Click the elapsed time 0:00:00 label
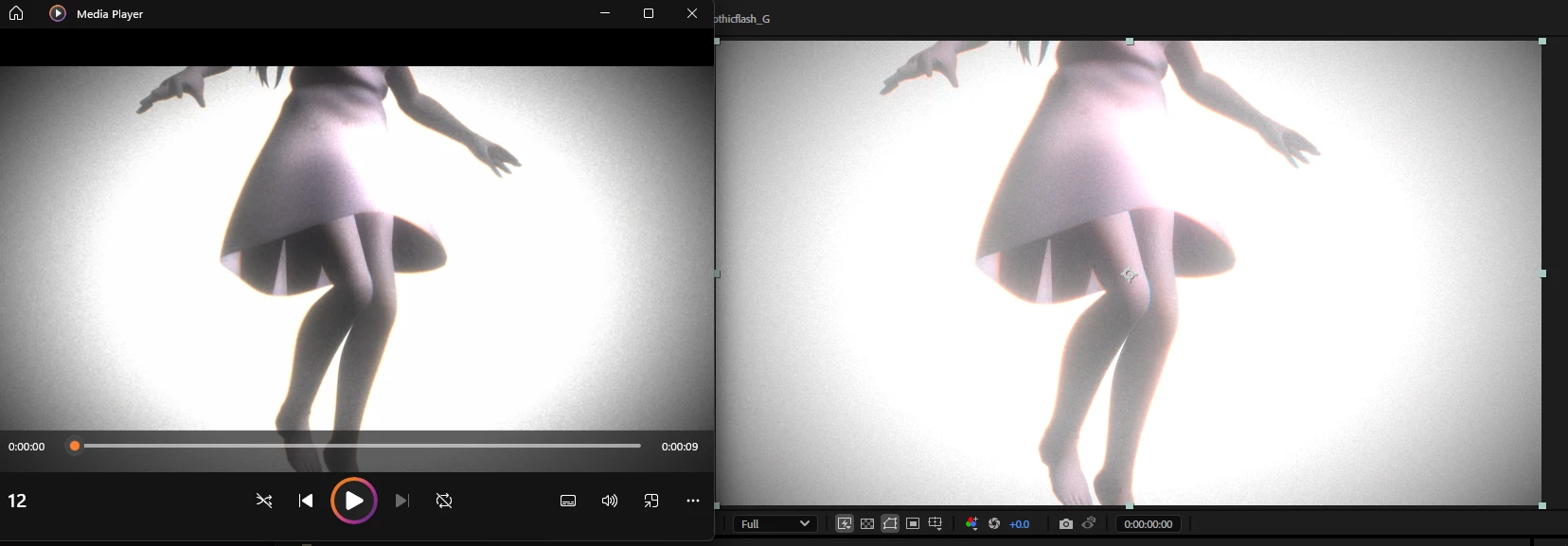Viewport: 1568px width, 546px height. (x=27, y=447)
